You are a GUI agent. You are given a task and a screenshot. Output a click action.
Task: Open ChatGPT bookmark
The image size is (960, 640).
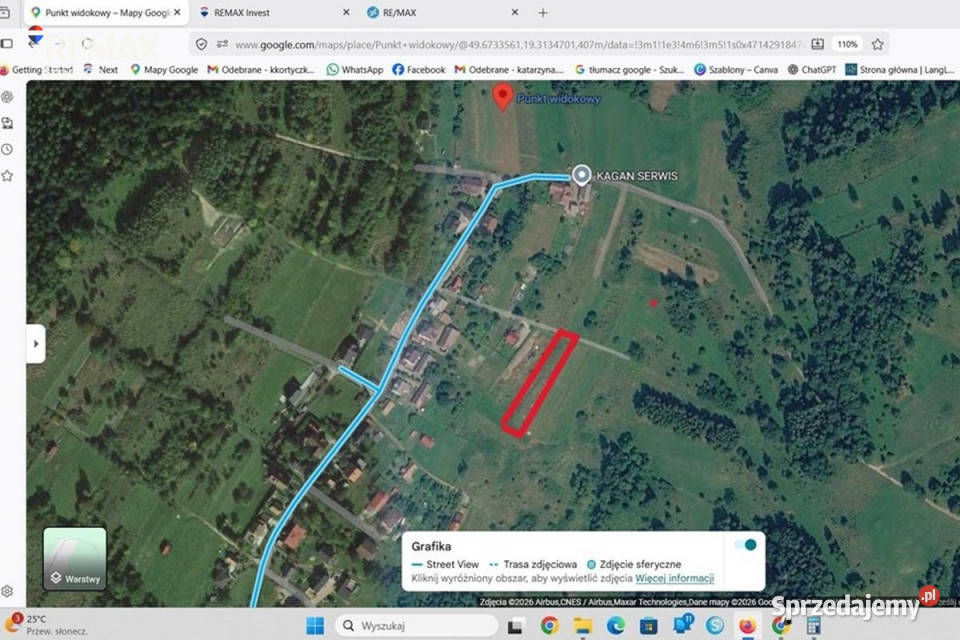812,70
